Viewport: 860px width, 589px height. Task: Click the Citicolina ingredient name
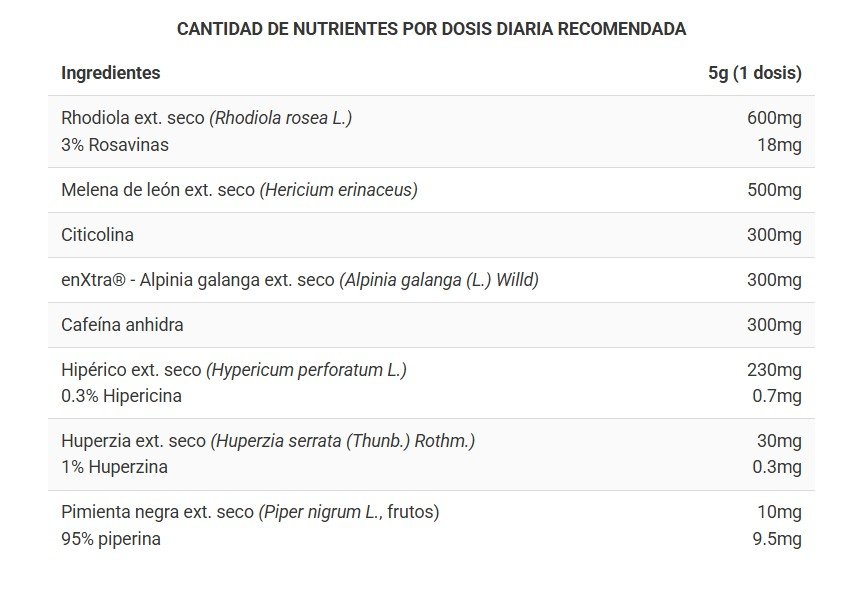pyautogui.click(x=97, y=235)
